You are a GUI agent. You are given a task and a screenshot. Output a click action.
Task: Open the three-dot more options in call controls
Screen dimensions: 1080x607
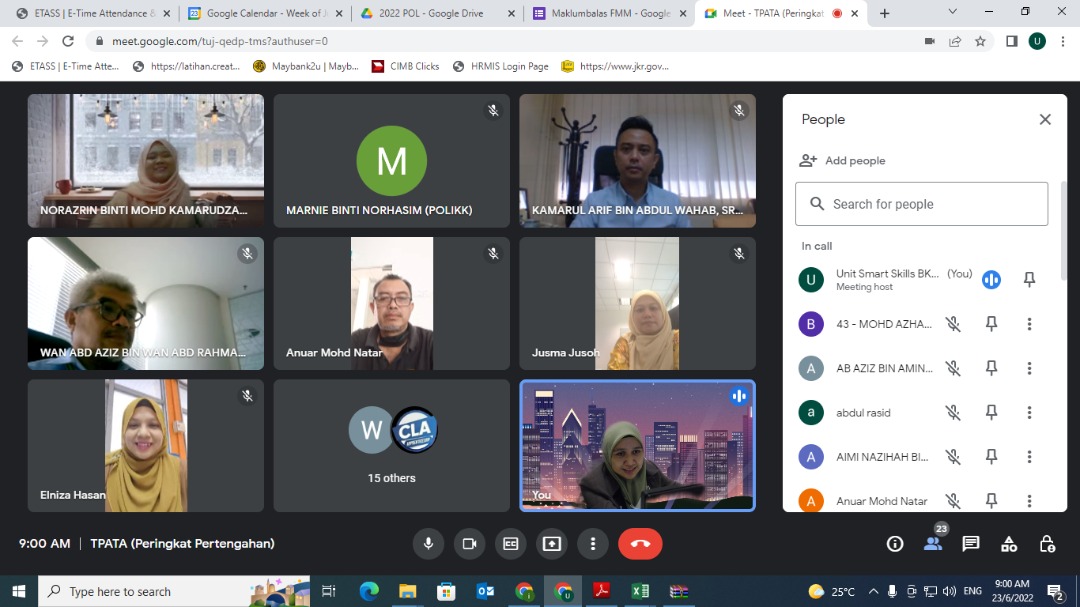593,544
